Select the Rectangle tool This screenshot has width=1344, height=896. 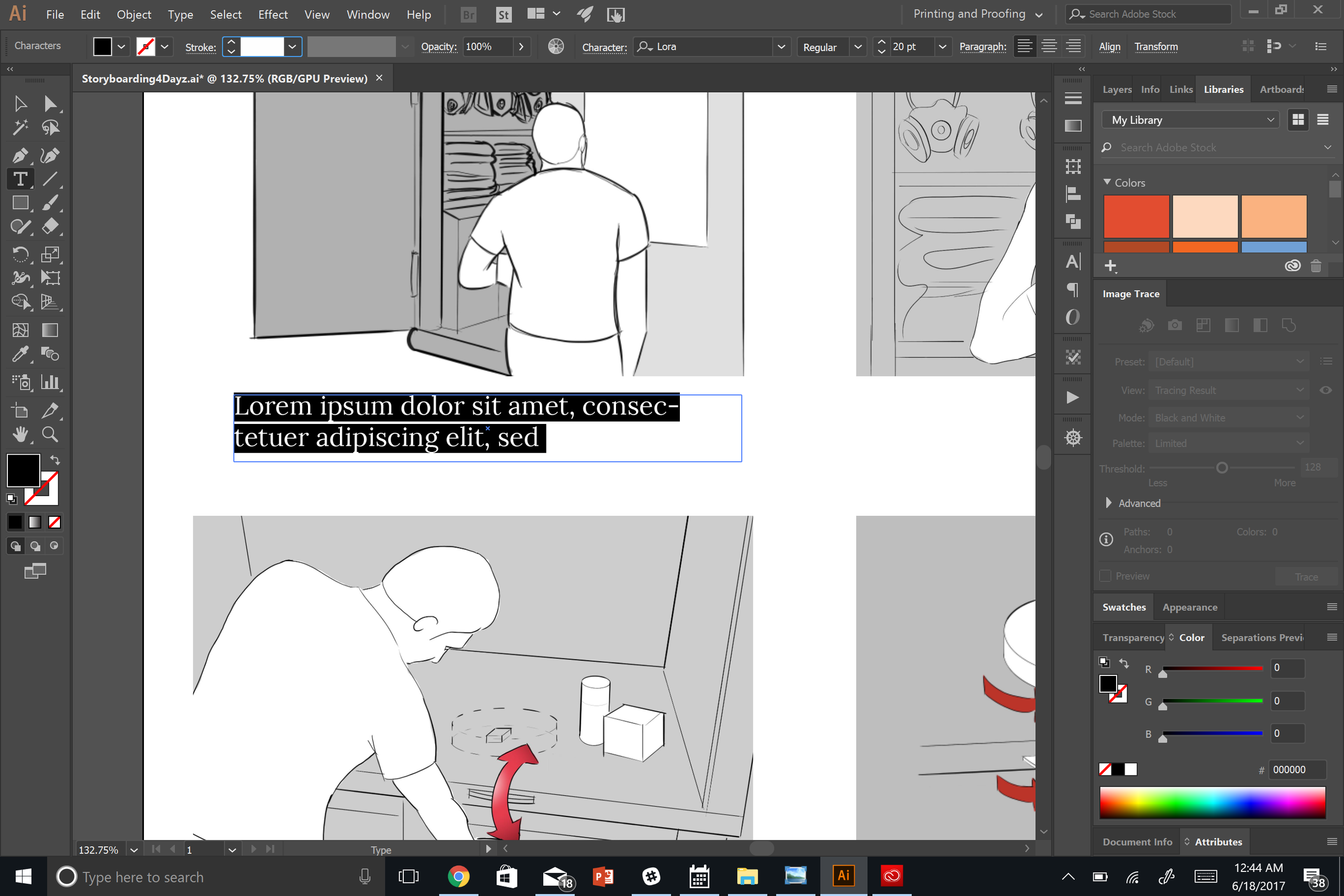point(21,203)
